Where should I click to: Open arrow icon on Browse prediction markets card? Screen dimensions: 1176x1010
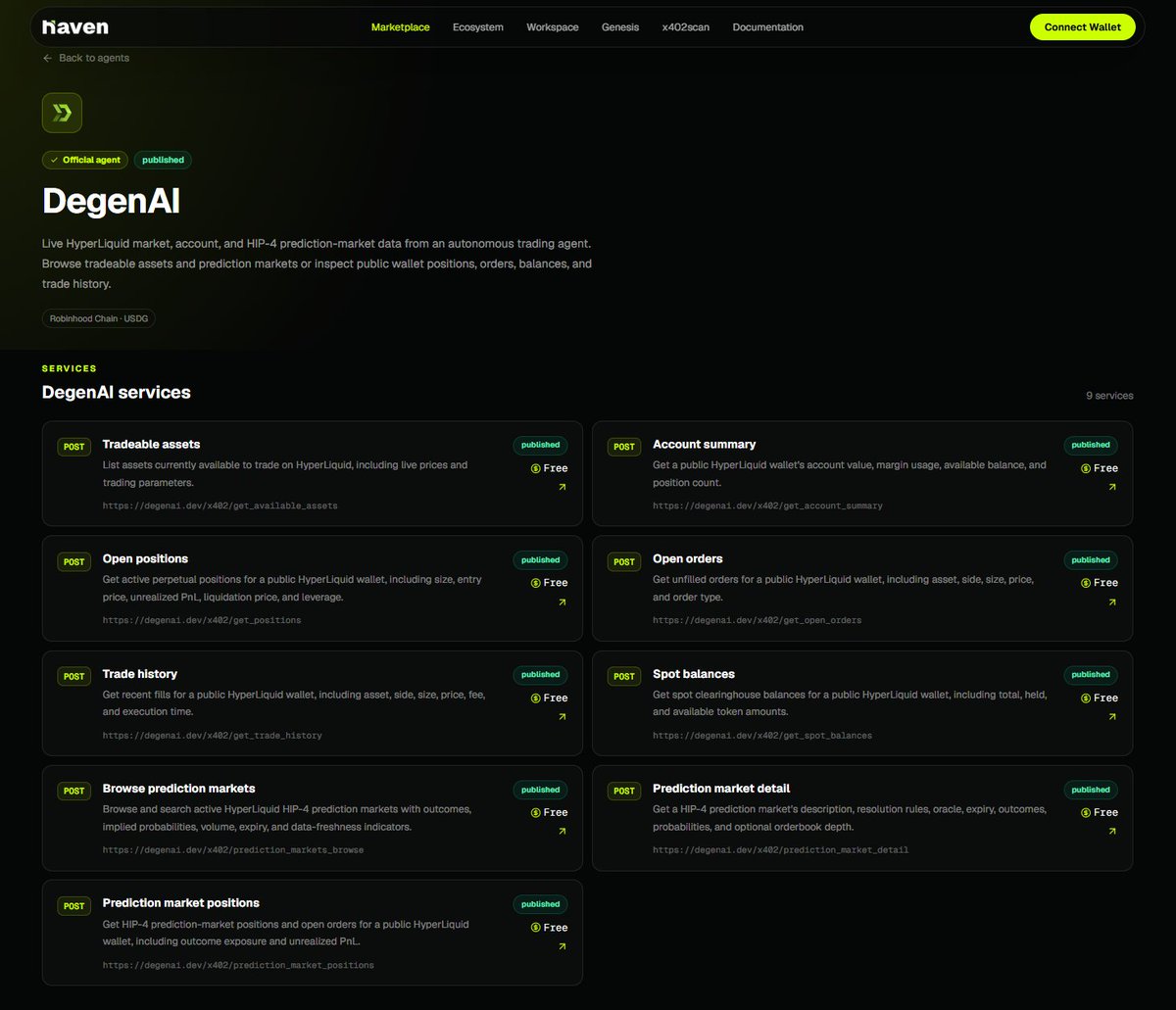562,832
